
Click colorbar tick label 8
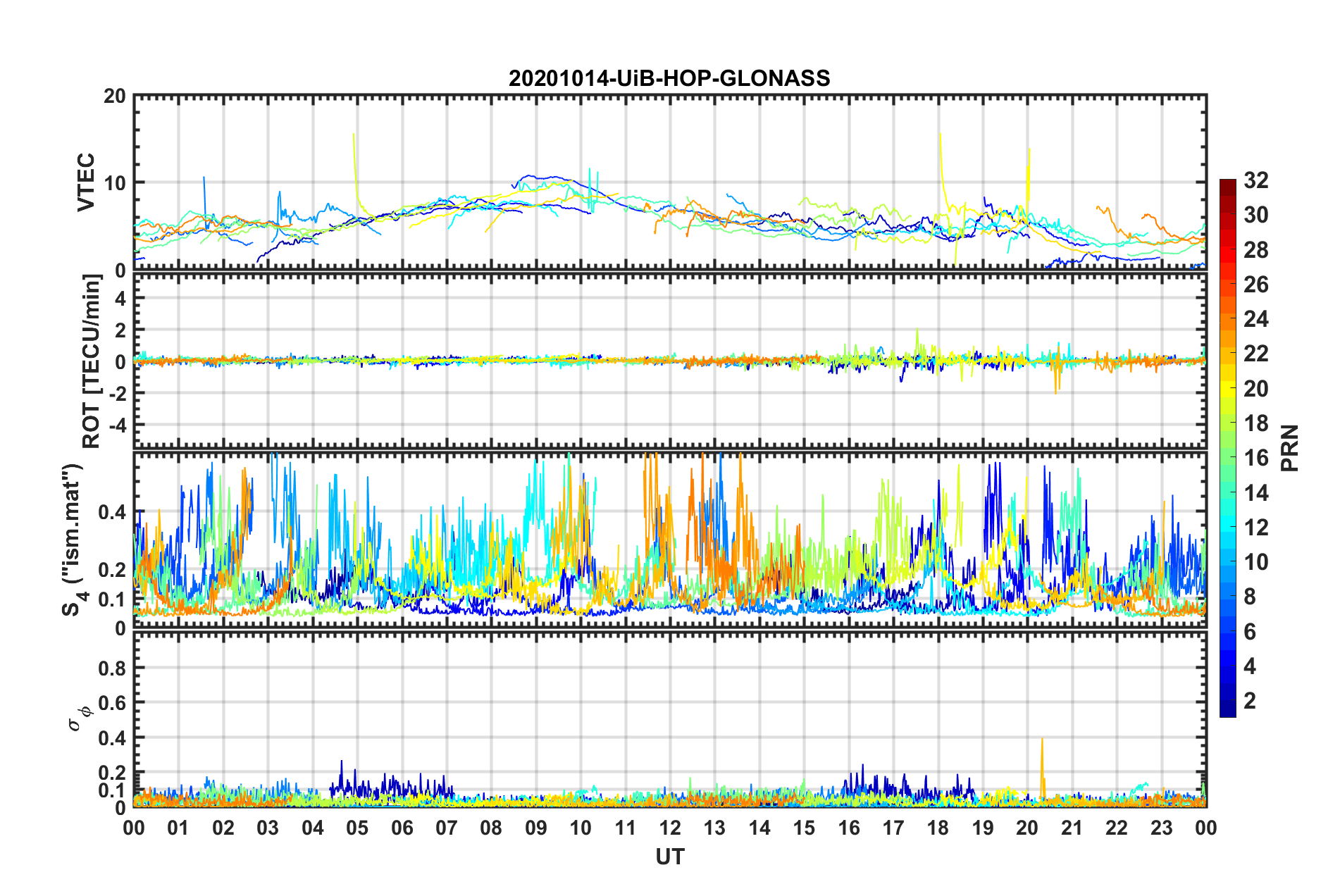(x=1250, y=597)
